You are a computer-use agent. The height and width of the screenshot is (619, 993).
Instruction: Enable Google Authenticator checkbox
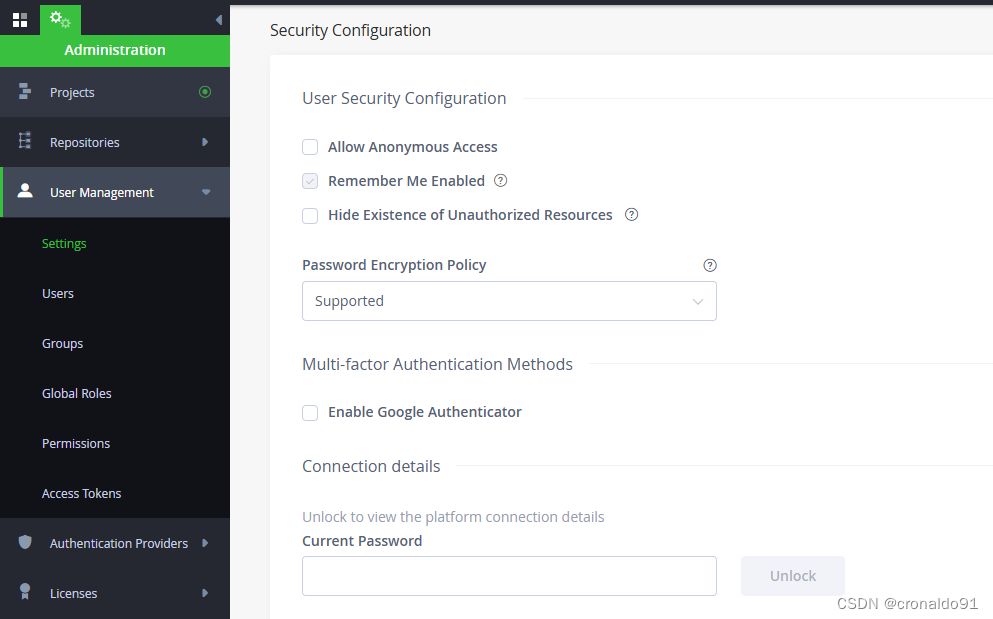click(310, 412)
